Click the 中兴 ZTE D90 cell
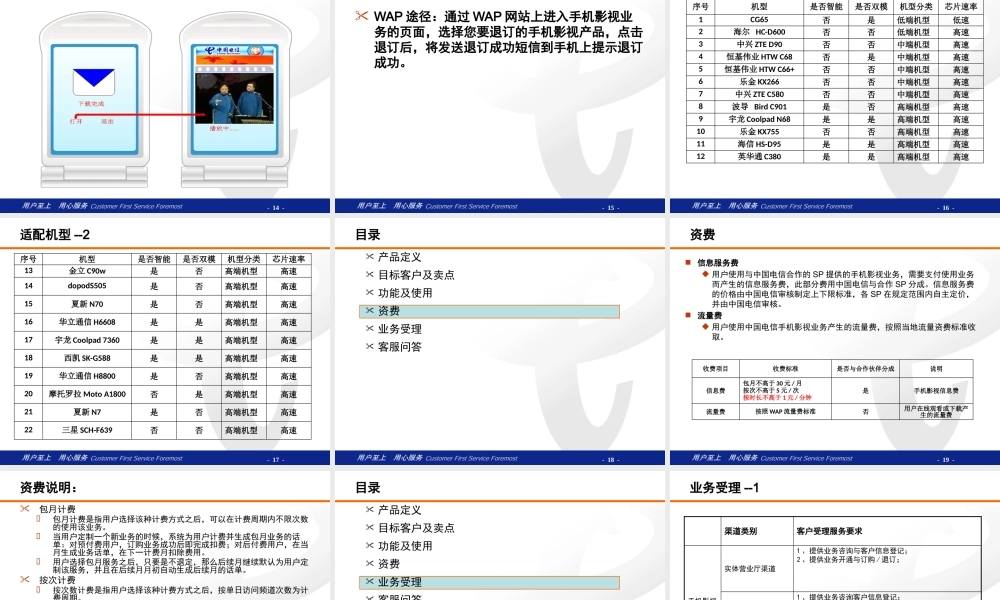Image resolution: width=1000 pixels, height=600 pixels. (x=759, y=45)
